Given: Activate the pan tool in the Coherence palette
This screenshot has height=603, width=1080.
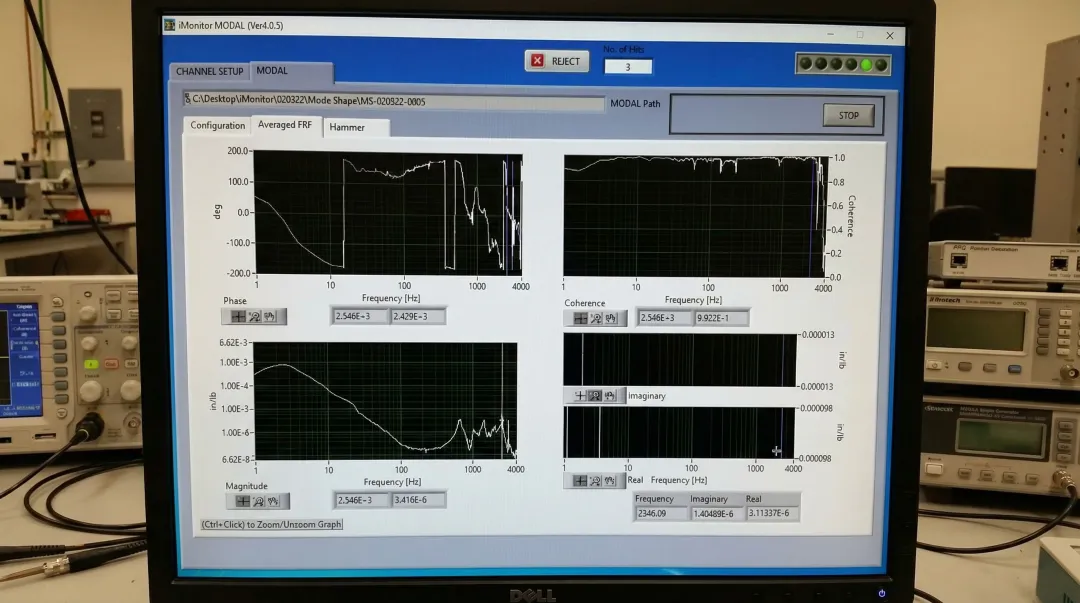Looking at the screenshot, I should [x=611, y=317].
